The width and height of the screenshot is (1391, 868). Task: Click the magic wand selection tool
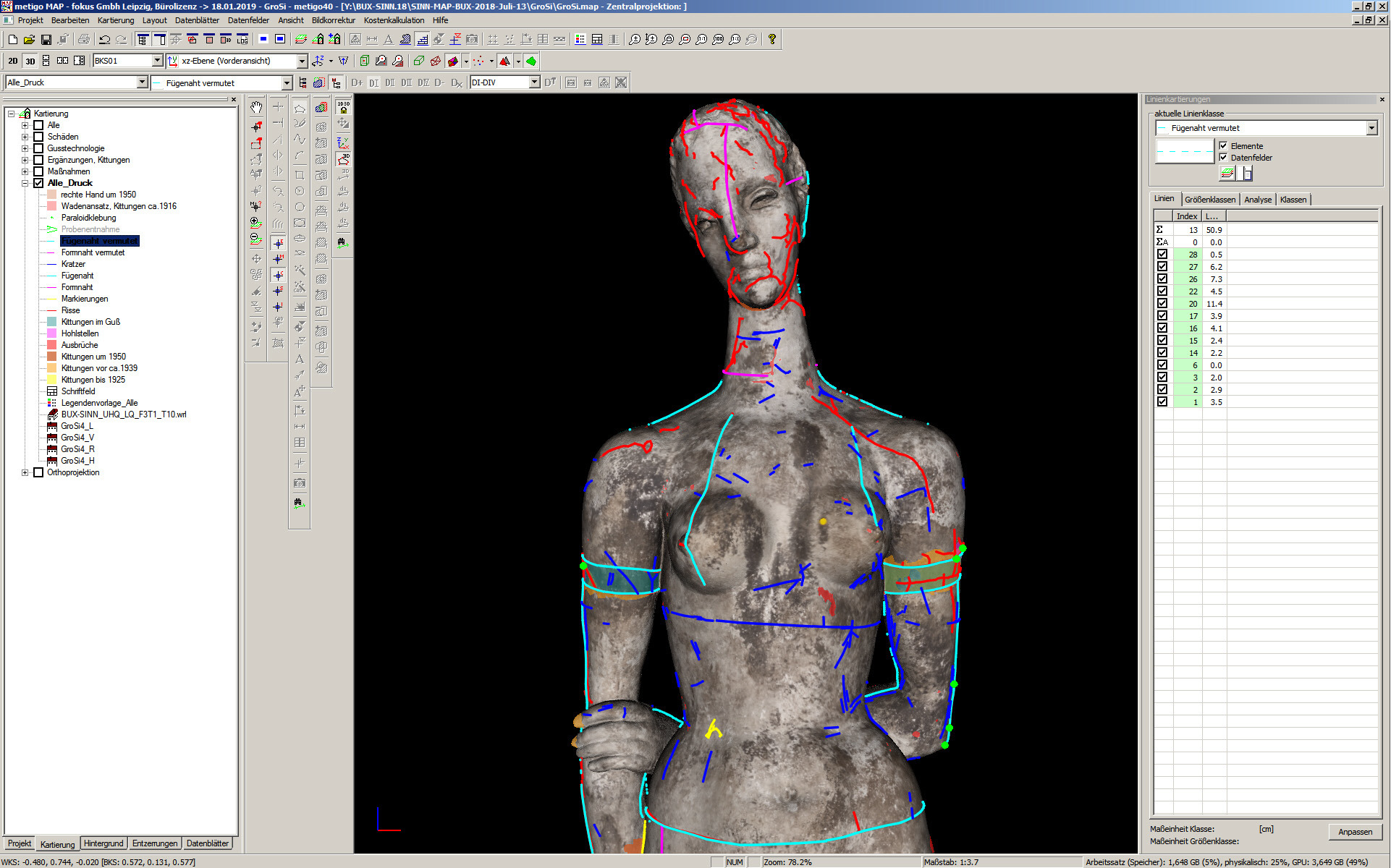pos(300,271)
